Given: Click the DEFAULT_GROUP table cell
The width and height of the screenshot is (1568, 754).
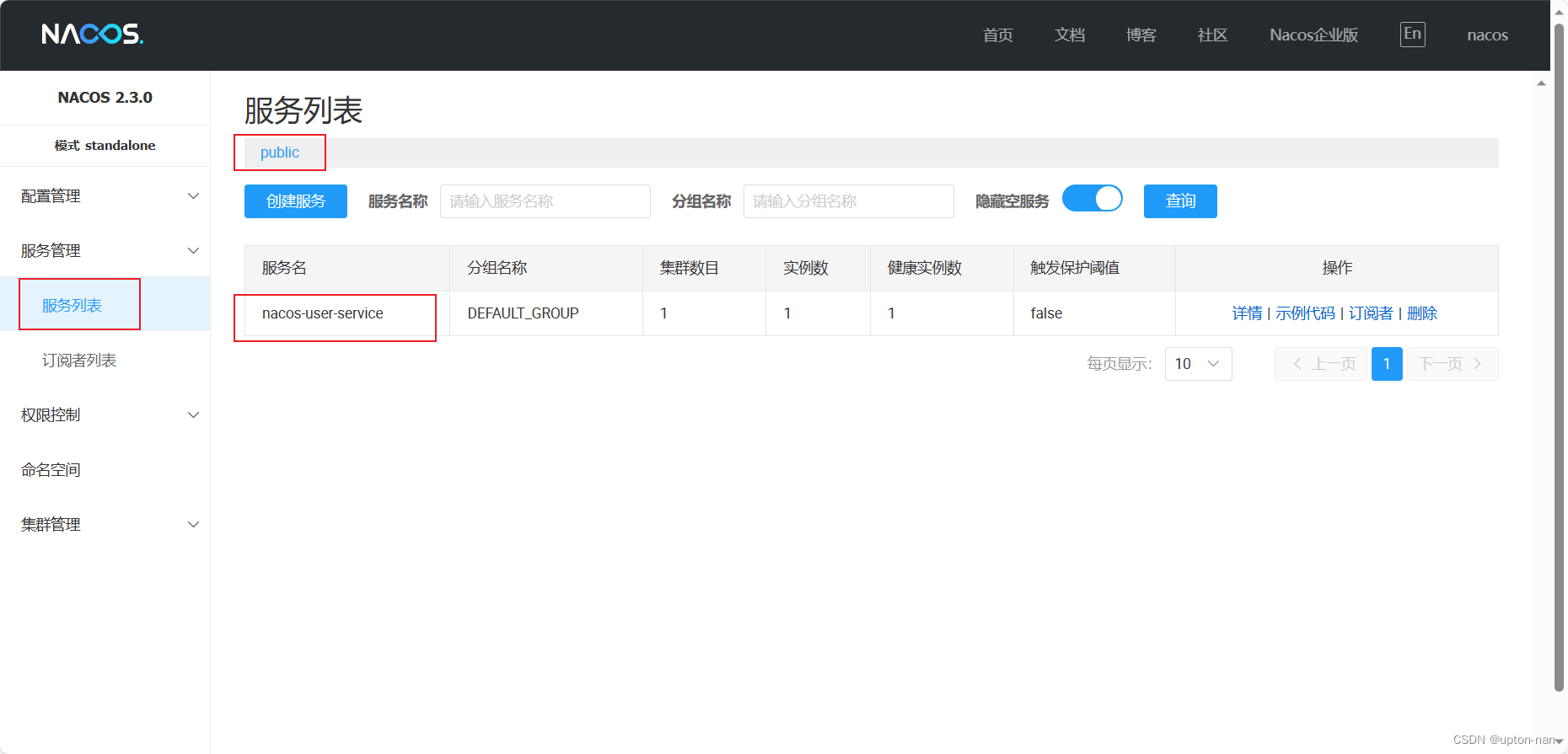Looking at the screenshot, I should tap(546, 313).
